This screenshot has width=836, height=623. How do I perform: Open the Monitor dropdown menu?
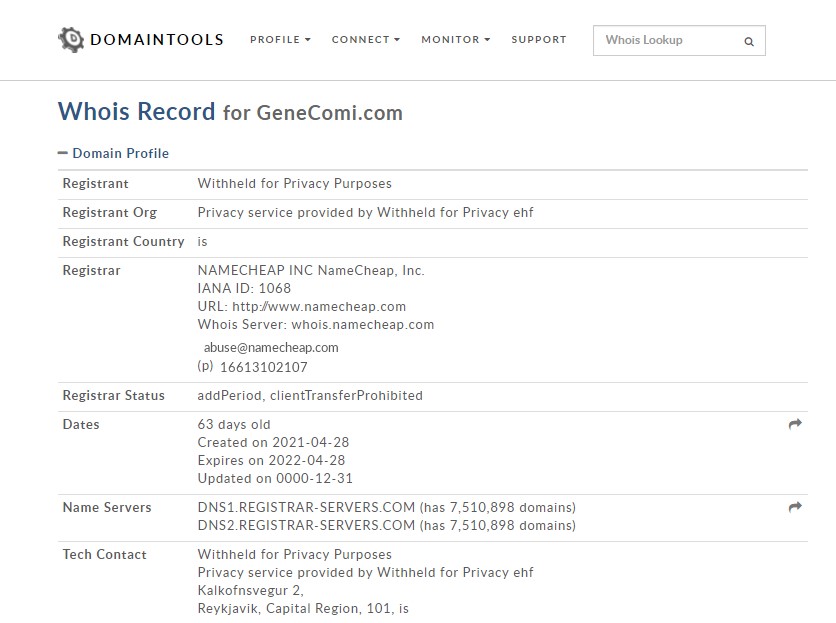455,40
